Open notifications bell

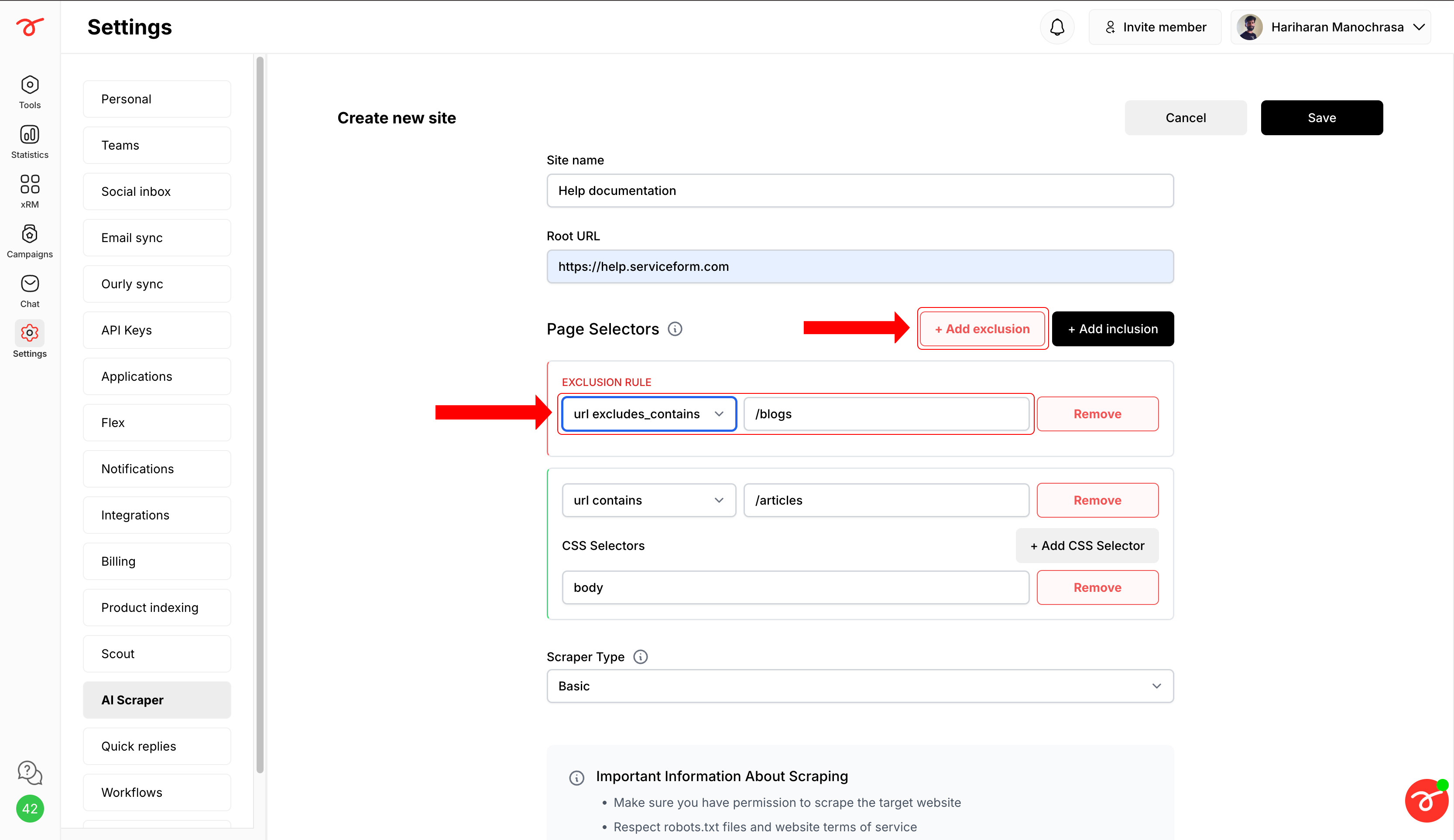coord(1057,27)
